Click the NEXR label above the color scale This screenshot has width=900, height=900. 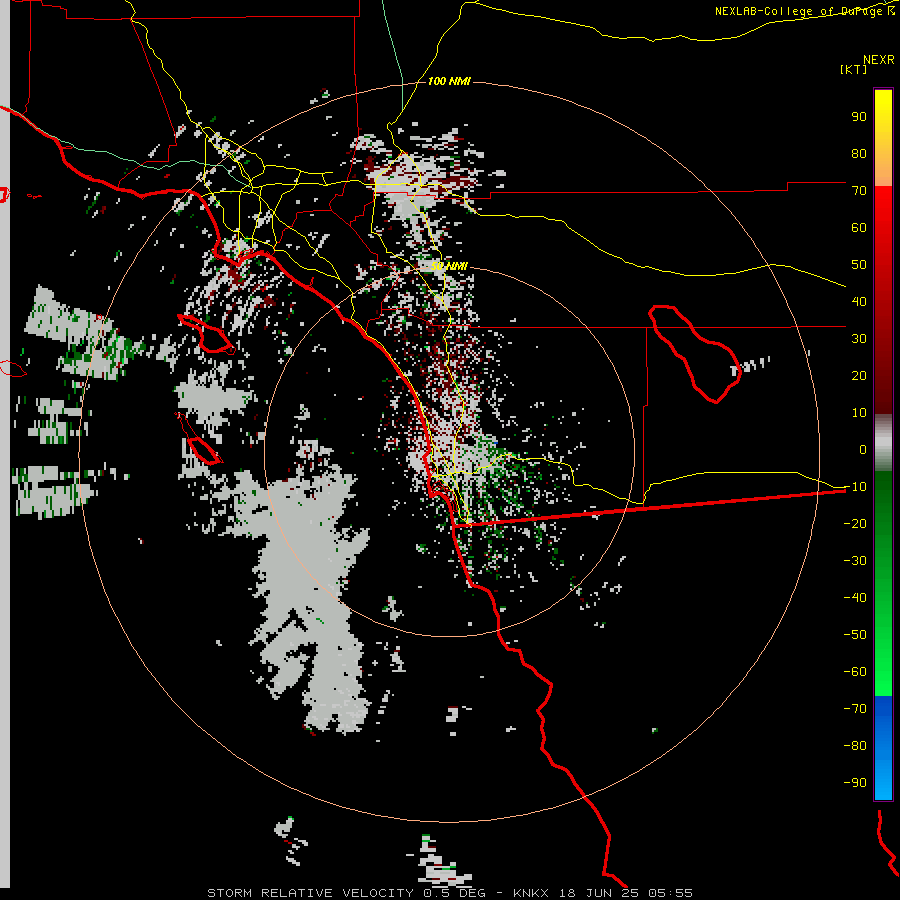point(878,60)
